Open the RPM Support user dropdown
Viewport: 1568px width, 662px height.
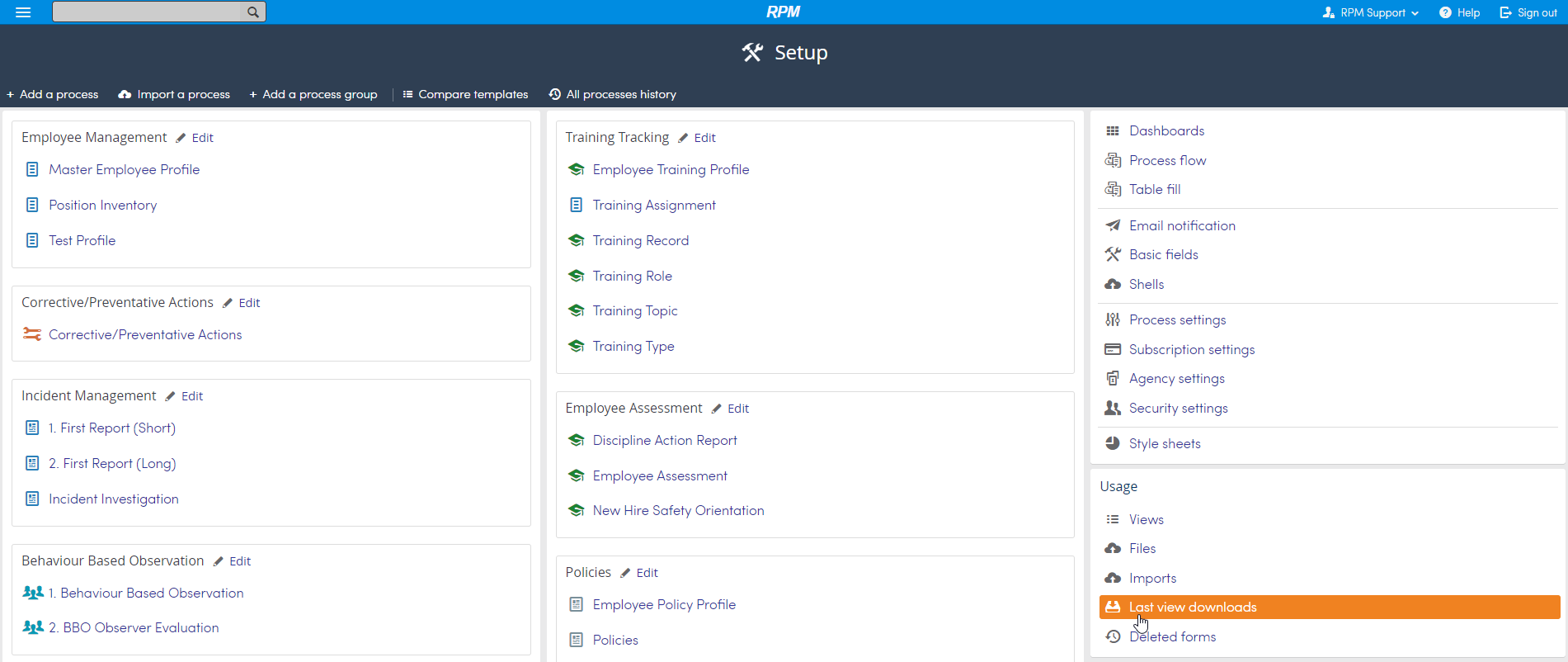[x=1370, y=12]
